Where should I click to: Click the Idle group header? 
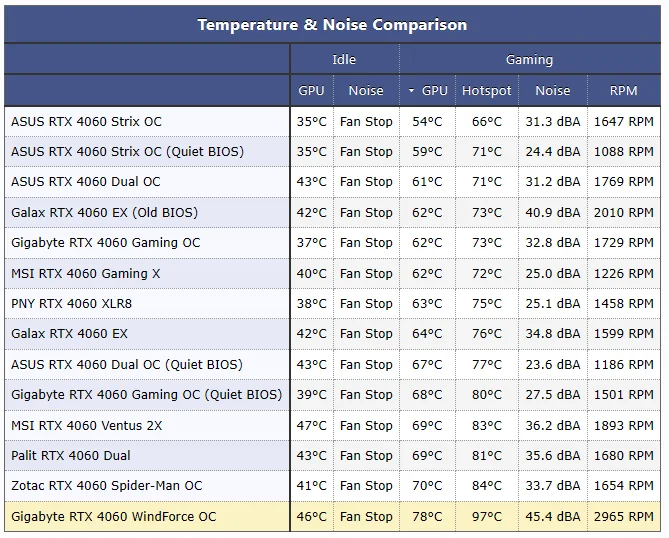[344, 60]
